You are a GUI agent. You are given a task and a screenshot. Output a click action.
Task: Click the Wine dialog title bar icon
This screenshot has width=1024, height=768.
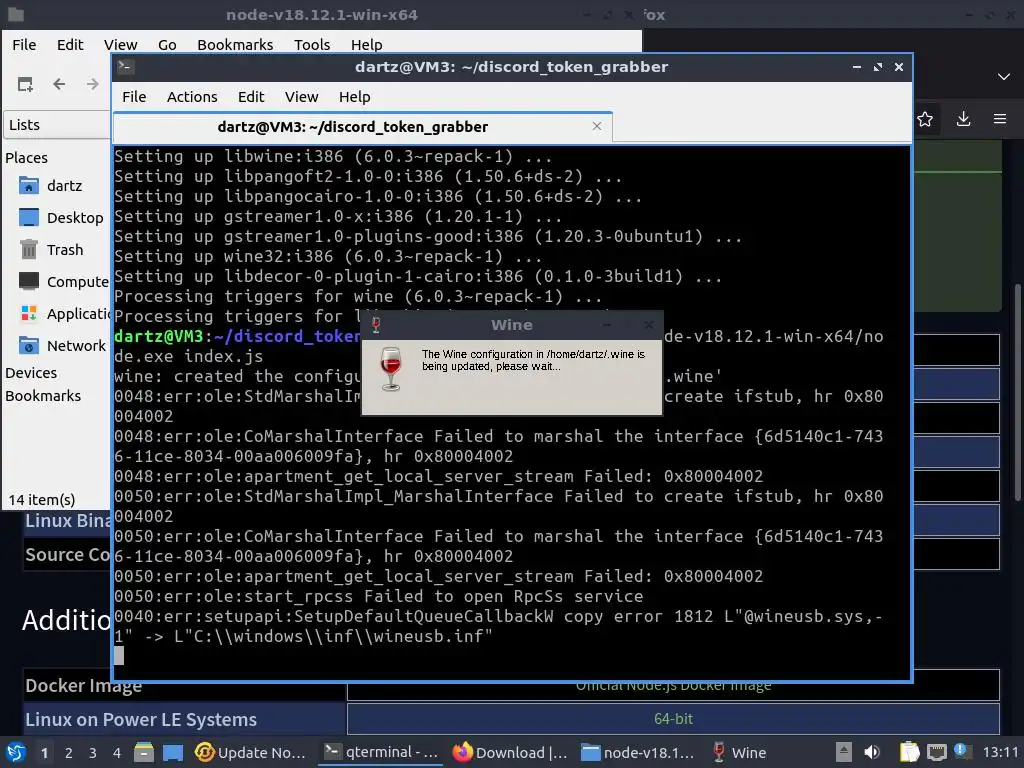click(x=376, y=325)
